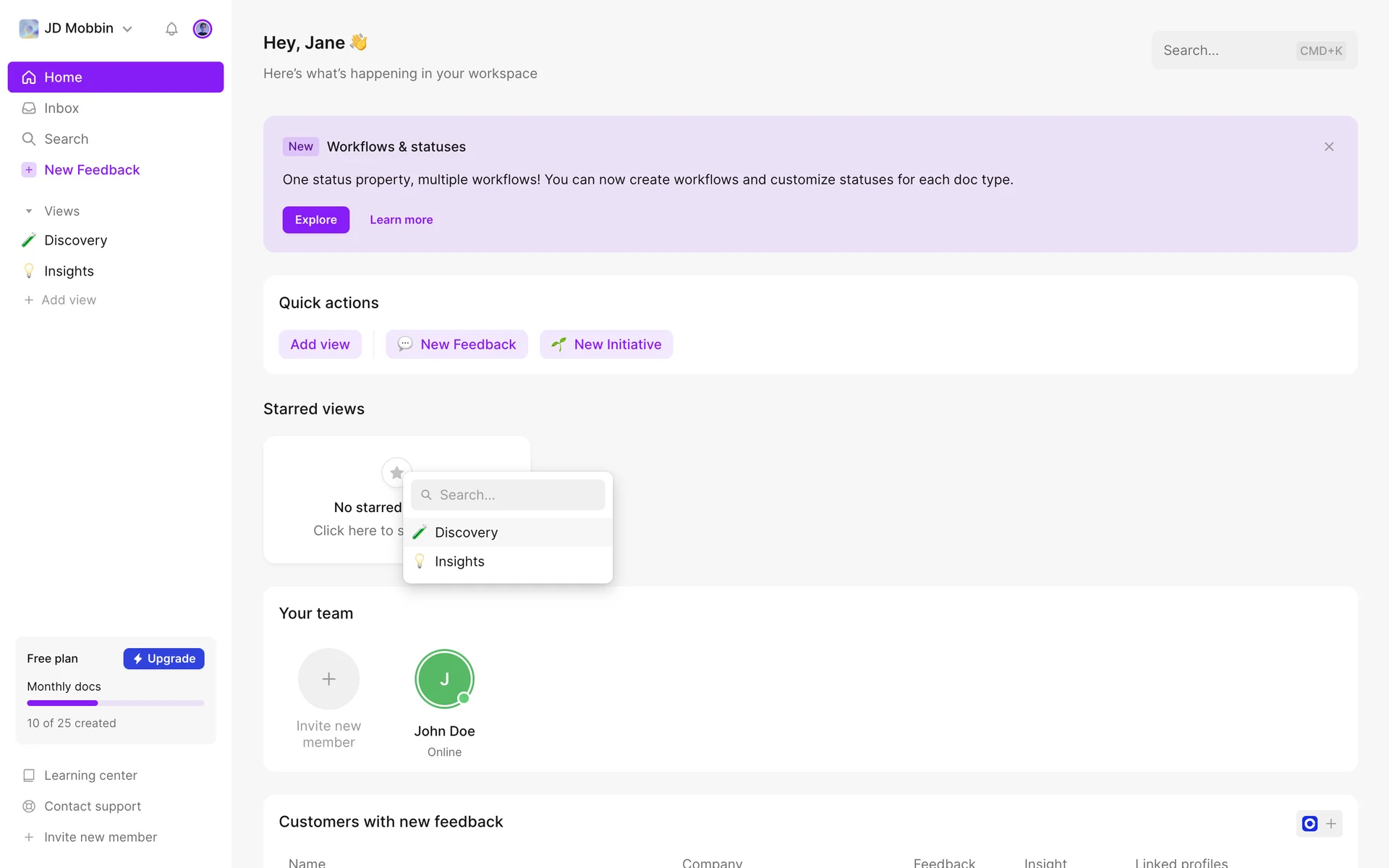
Task: Click the blue circle icon in Customers header
Action: pyautogui.click(x=1309, y=823)
